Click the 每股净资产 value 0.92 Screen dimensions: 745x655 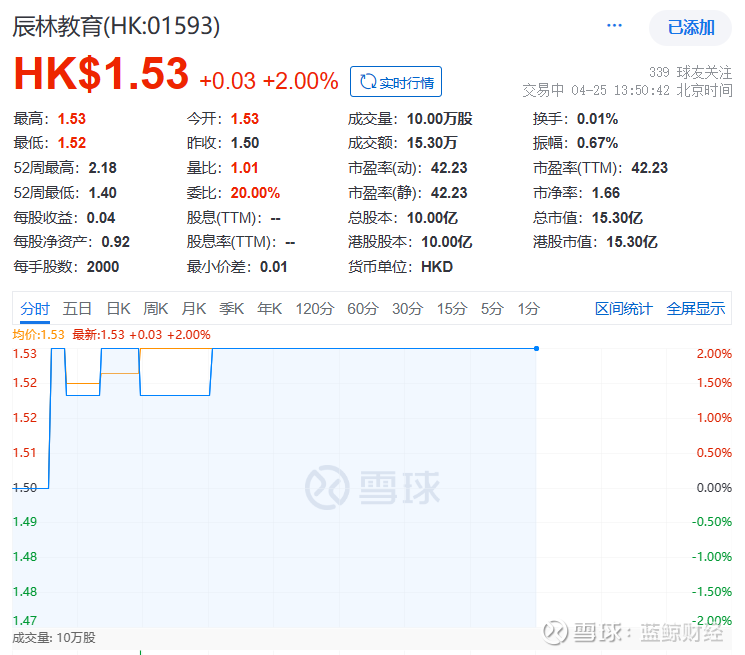click(115, 242)
